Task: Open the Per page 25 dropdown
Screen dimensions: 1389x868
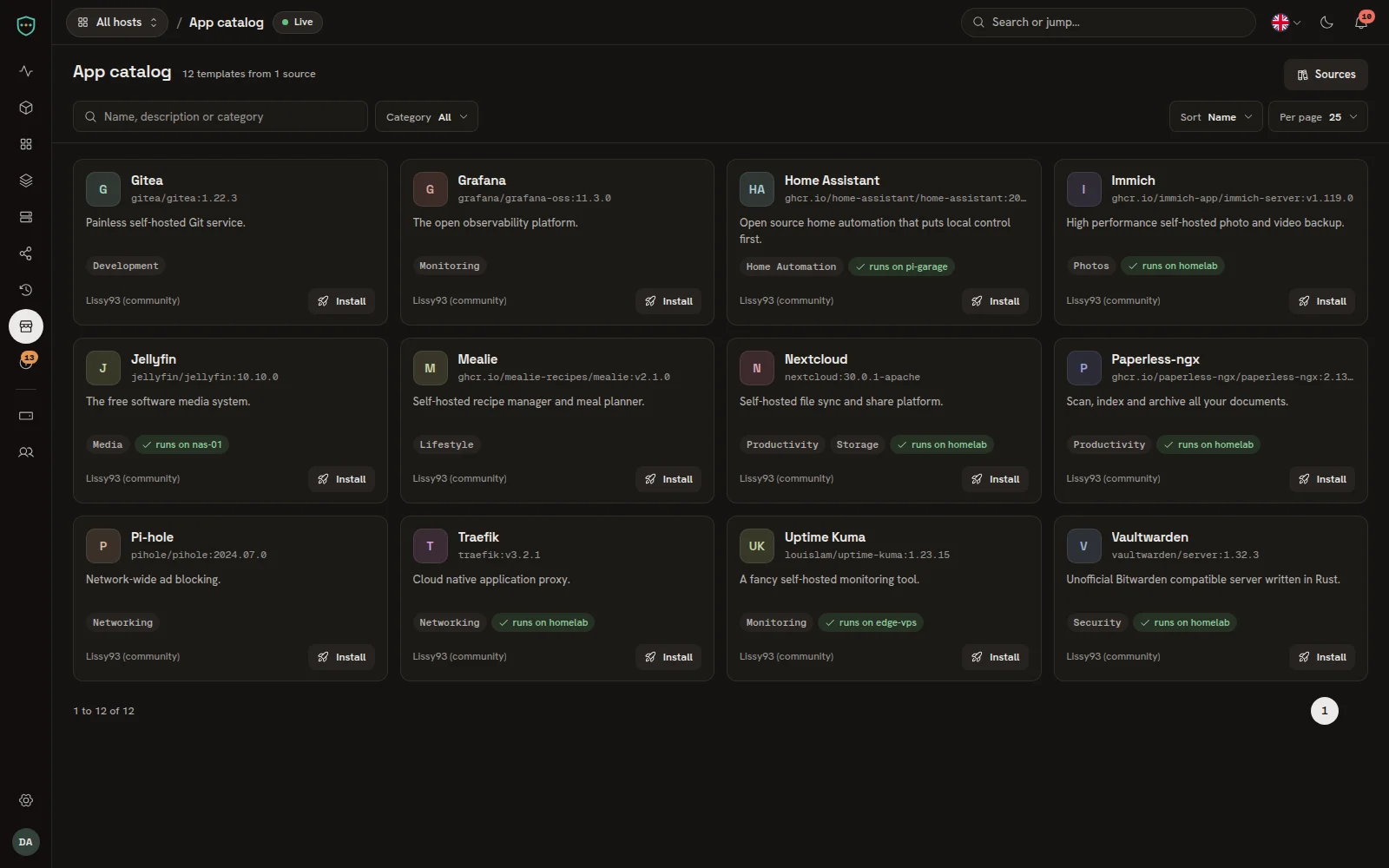Action: point(1318,117)
